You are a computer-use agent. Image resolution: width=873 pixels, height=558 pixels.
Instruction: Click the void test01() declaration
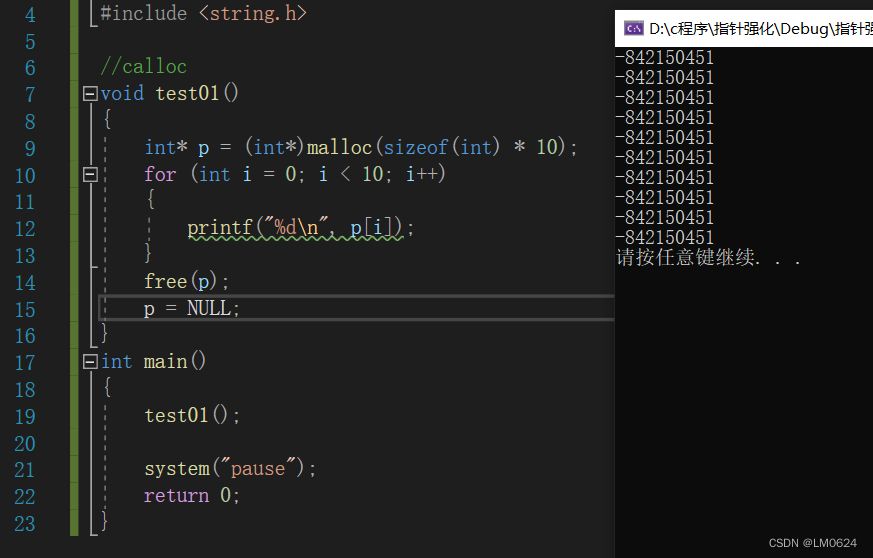point(169,93)
